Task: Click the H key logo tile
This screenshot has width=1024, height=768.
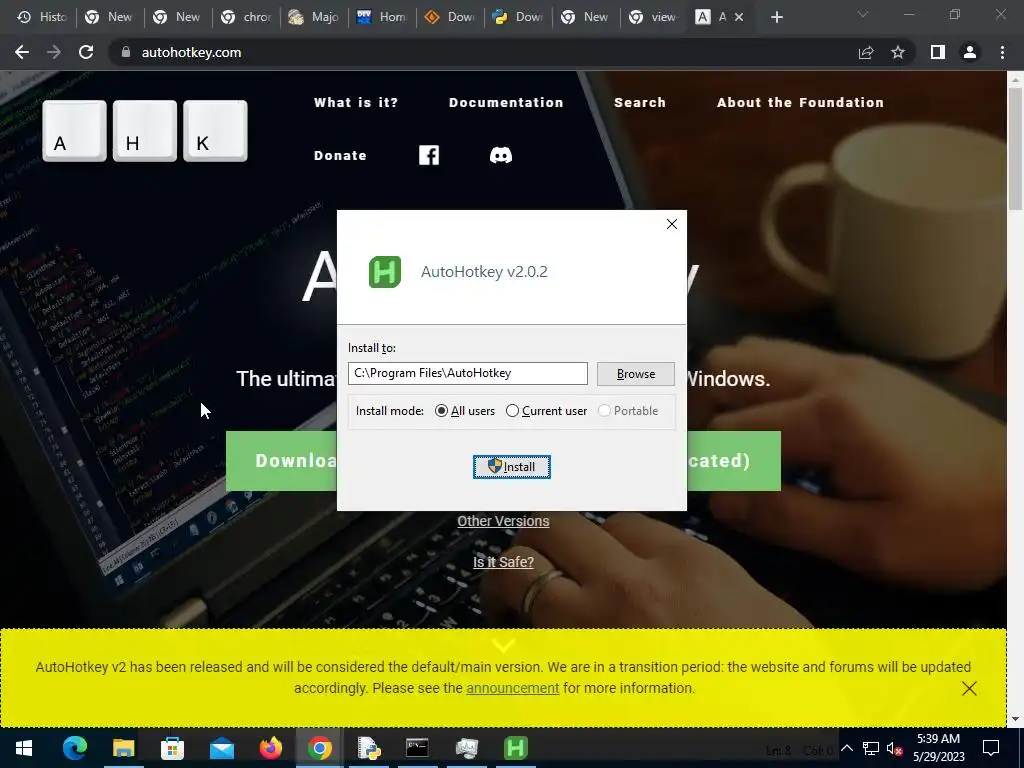Action: 144,131
